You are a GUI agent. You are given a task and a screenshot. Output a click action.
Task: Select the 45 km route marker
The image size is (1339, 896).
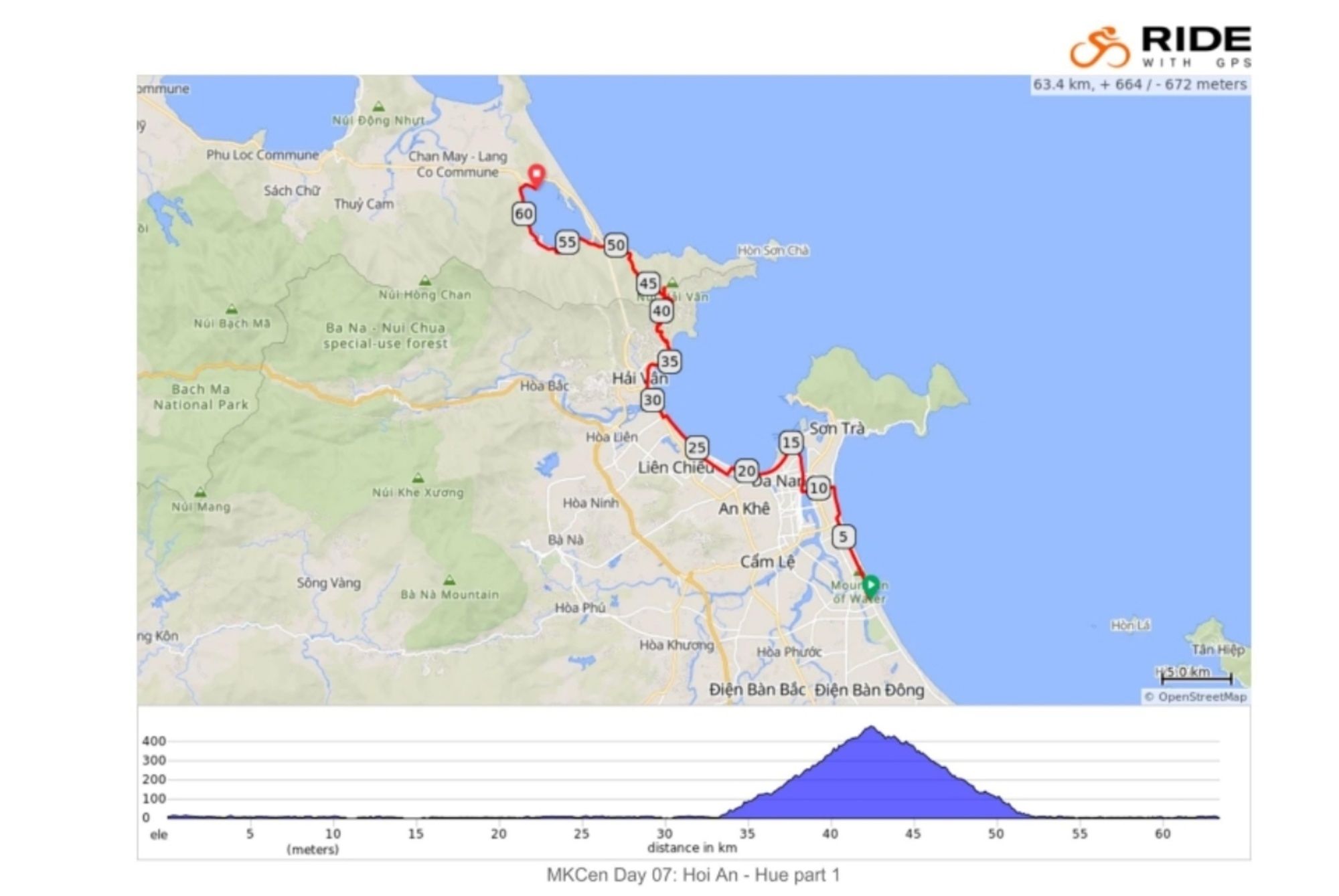647,283
